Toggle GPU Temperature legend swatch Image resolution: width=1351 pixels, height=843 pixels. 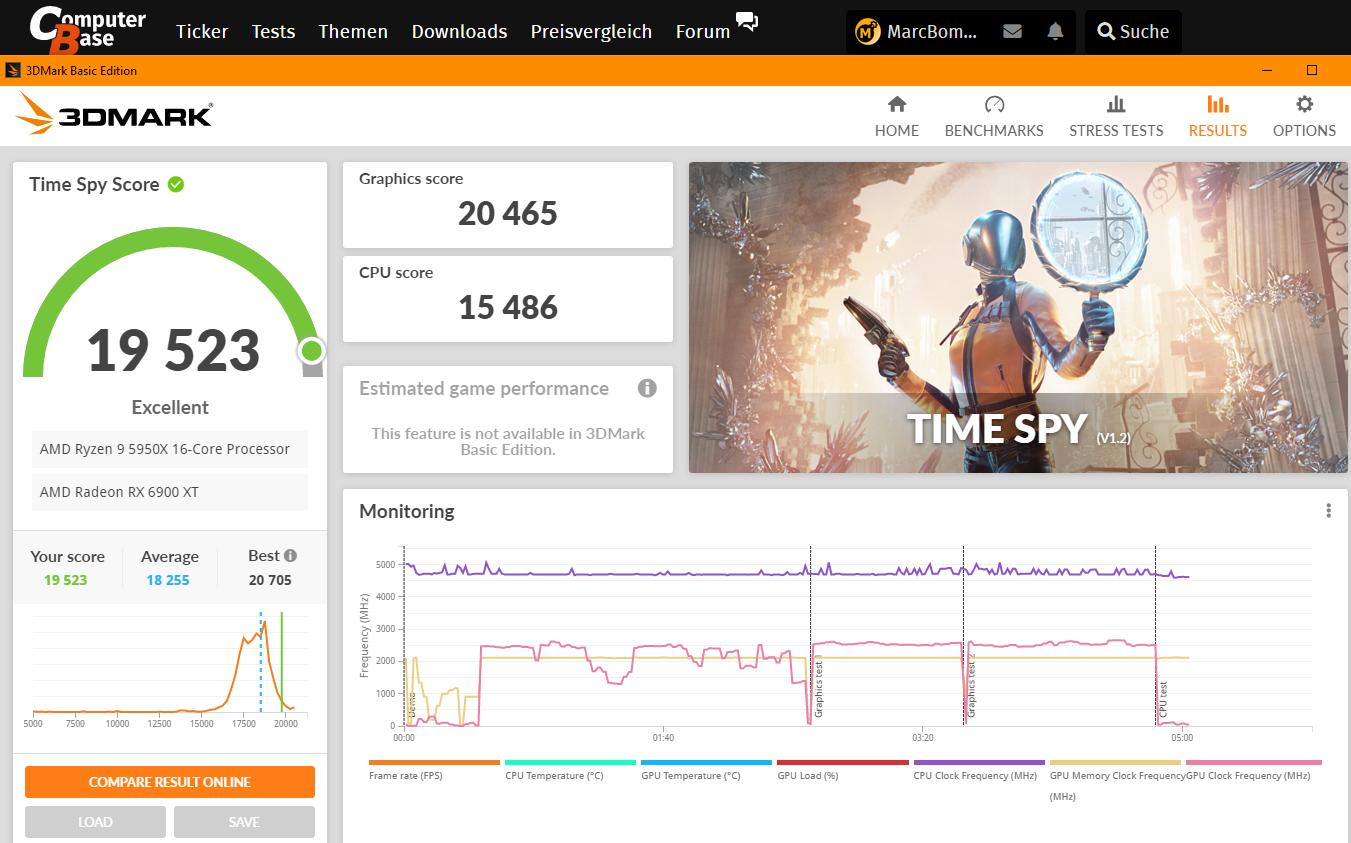tap(706, 762)
